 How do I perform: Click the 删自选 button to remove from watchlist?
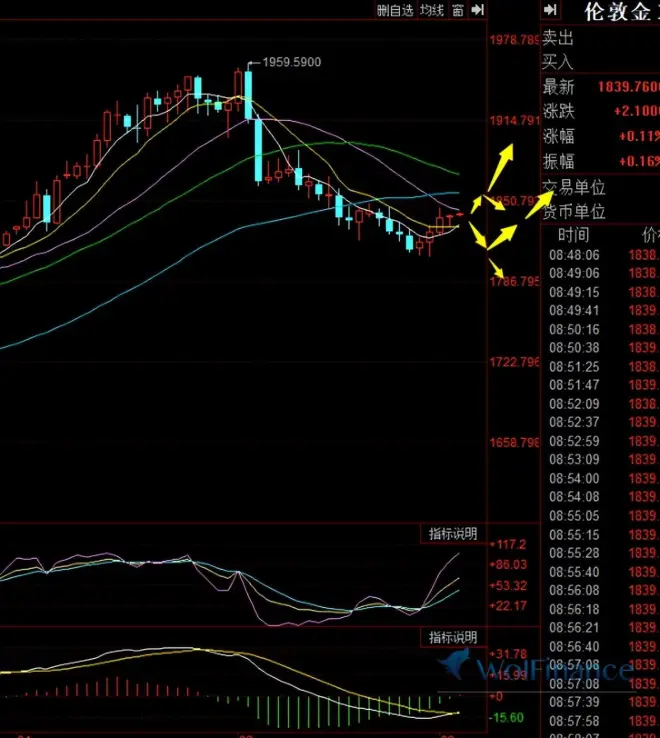coord(394,10)
